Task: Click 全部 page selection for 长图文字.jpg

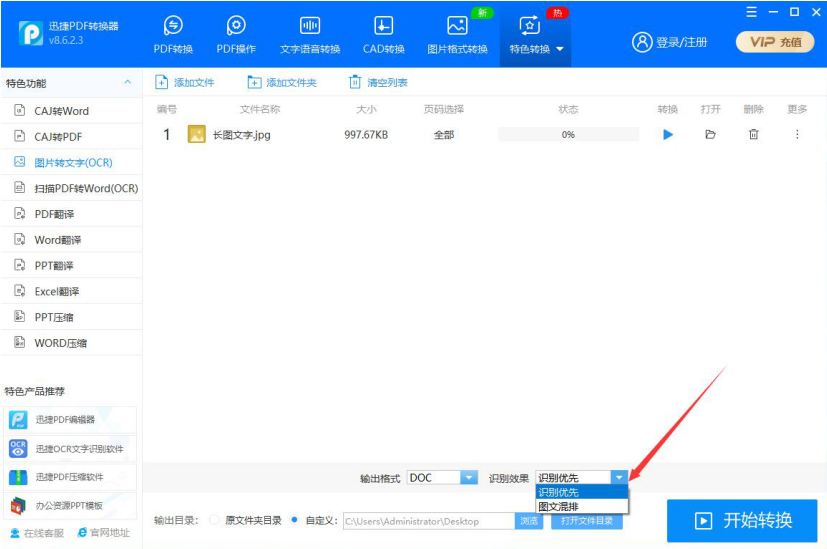Action: 444,135
